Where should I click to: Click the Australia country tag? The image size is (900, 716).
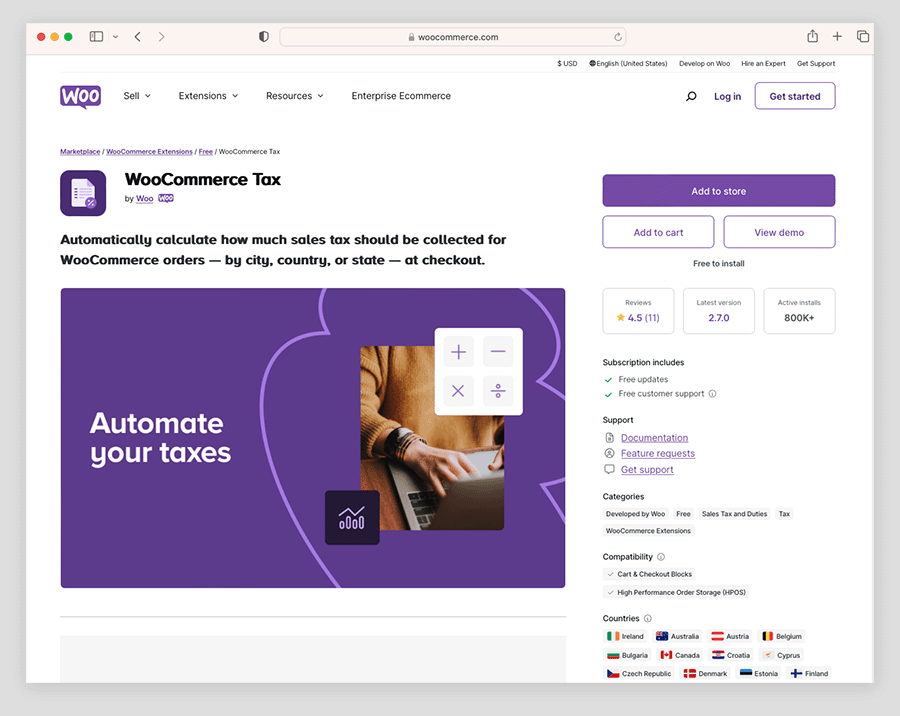tap(677, 636)
